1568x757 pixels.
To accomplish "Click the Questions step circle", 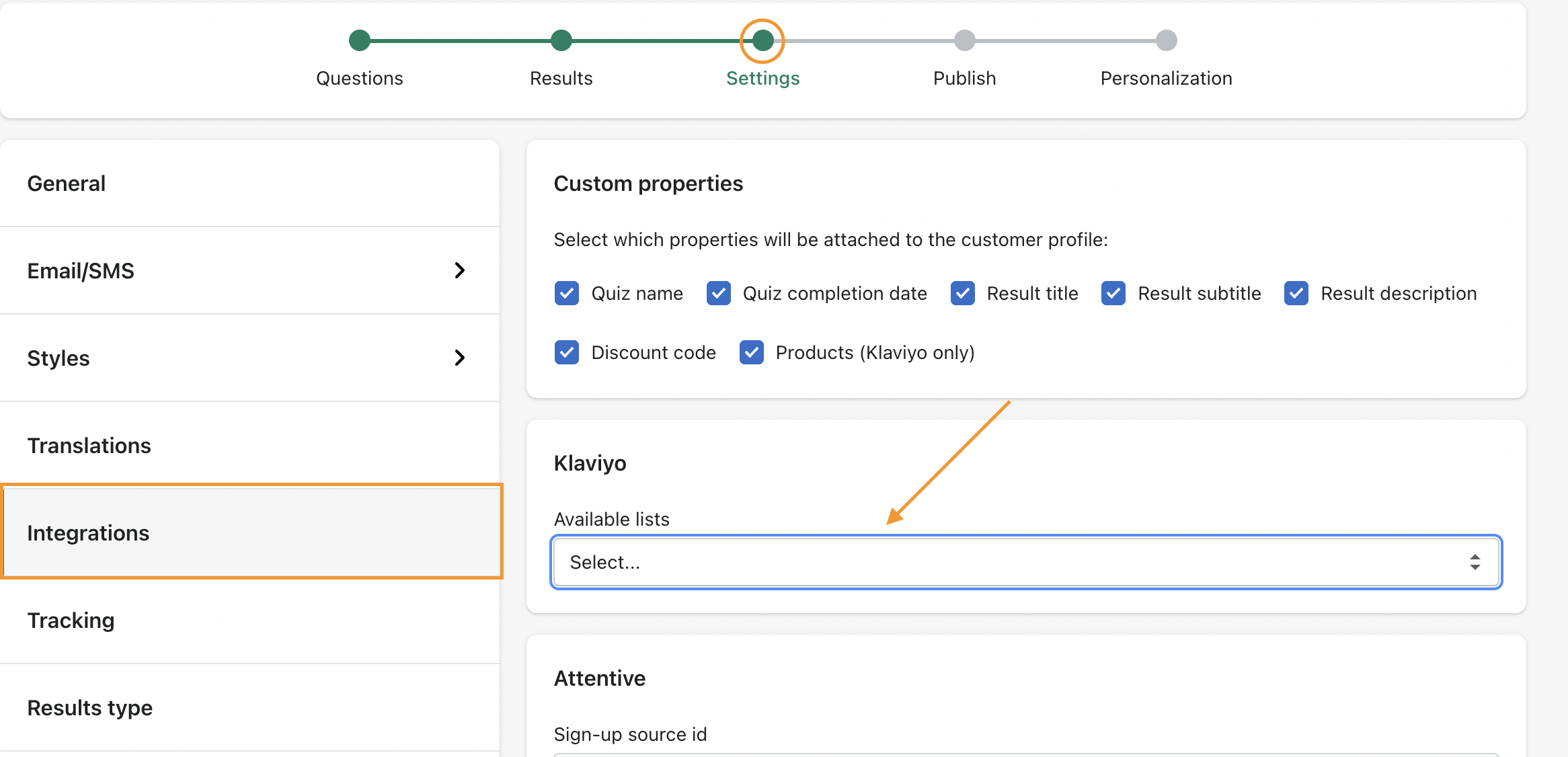I will (x=360, y=40).
